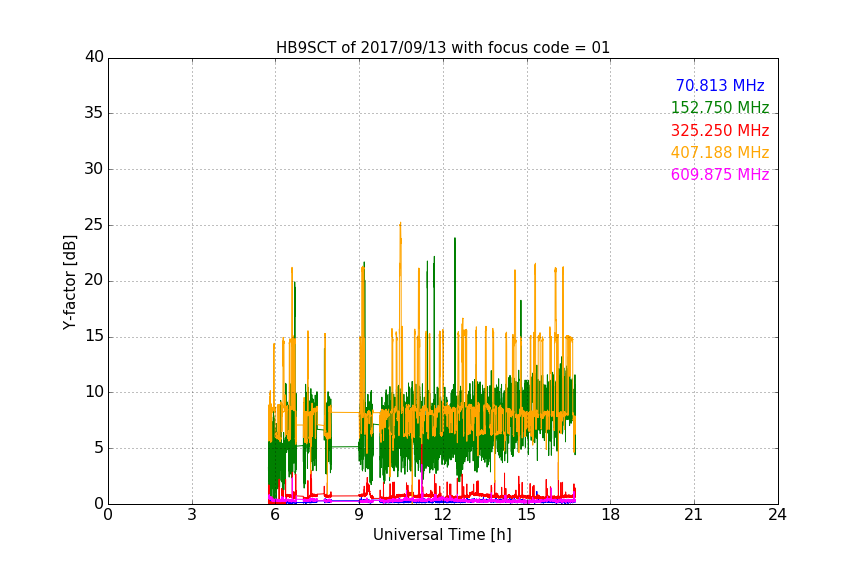Click the x-axis tick label 12
This screenshot has width=864, height=576.
pyautogui.click(x=443, y=515)
